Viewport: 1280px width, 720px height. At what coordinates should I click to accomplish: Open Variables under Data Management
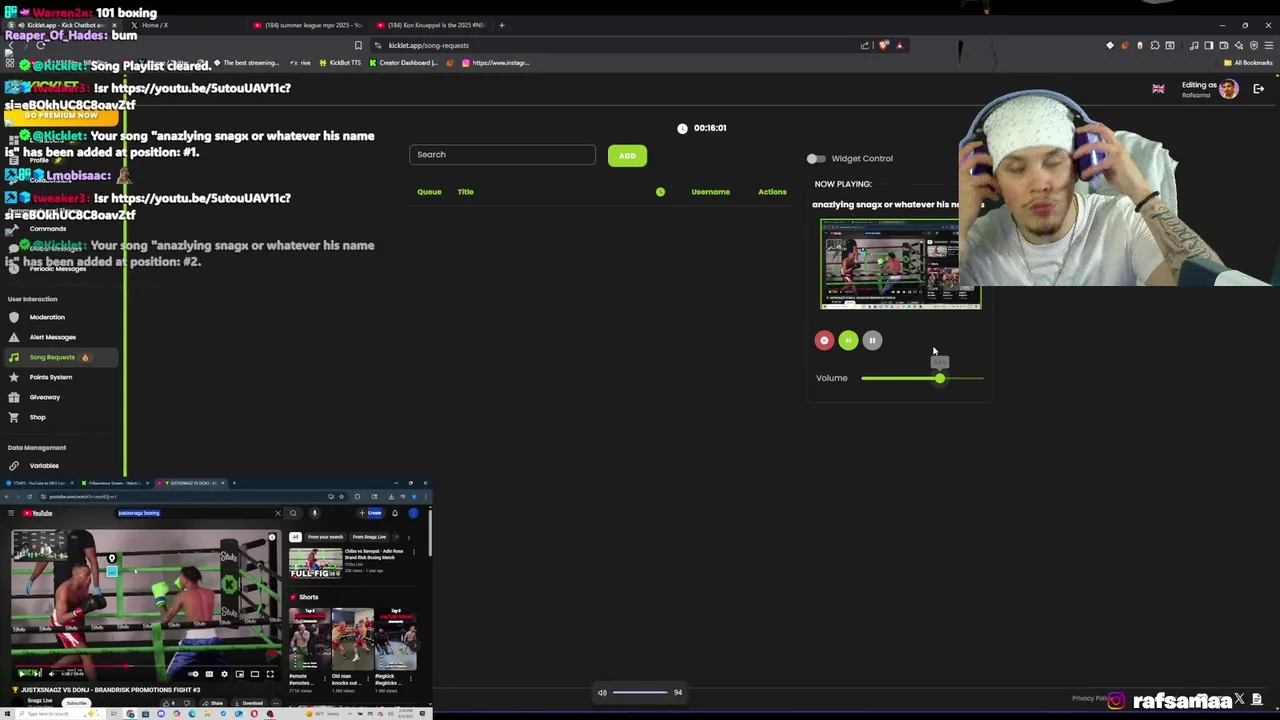[43, 465]
